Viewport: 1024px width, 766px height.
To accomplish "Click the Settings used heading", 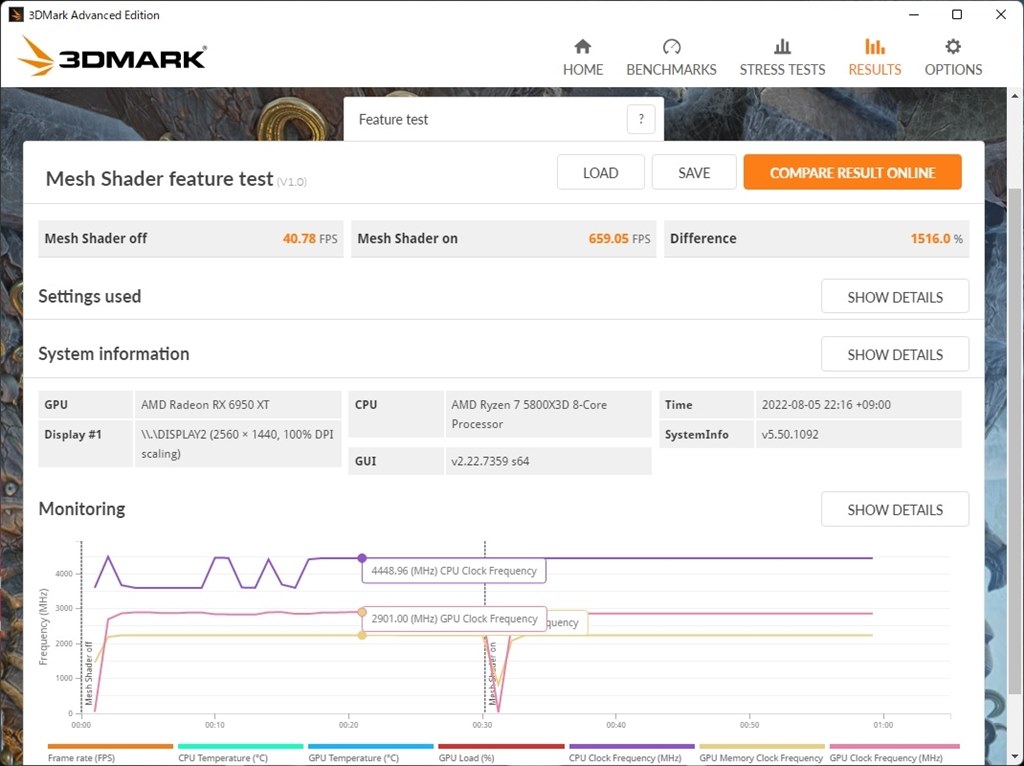I will pyautogui.click(x=89, y=296).
